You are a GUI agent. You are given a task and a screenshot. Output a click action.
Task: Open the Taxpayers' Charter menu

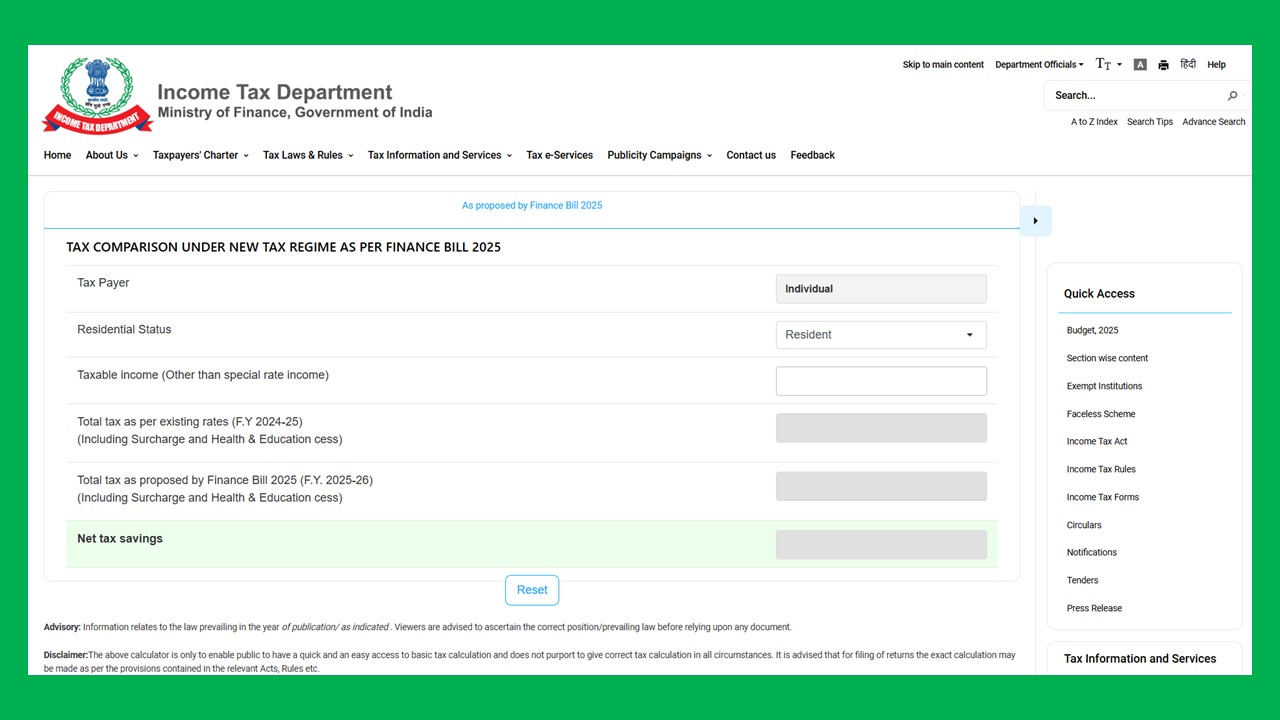pos(200,155)
